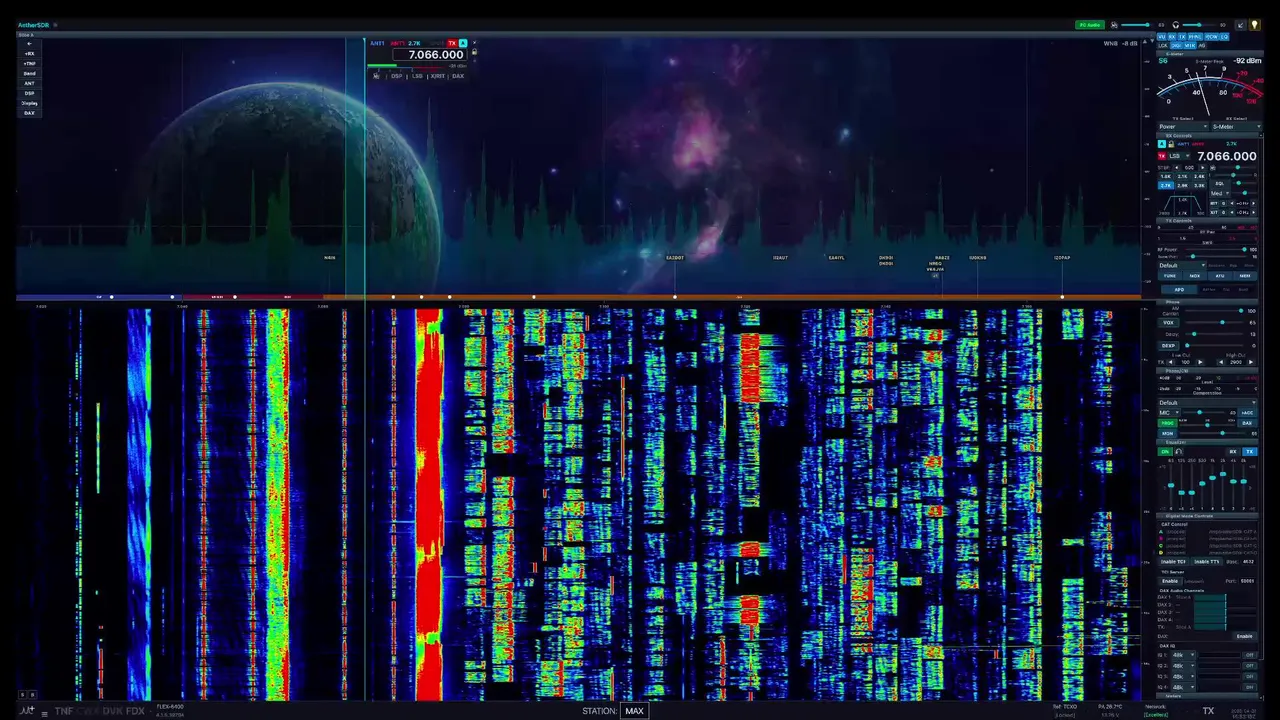Toggle the SQL squelch button

1219,183
